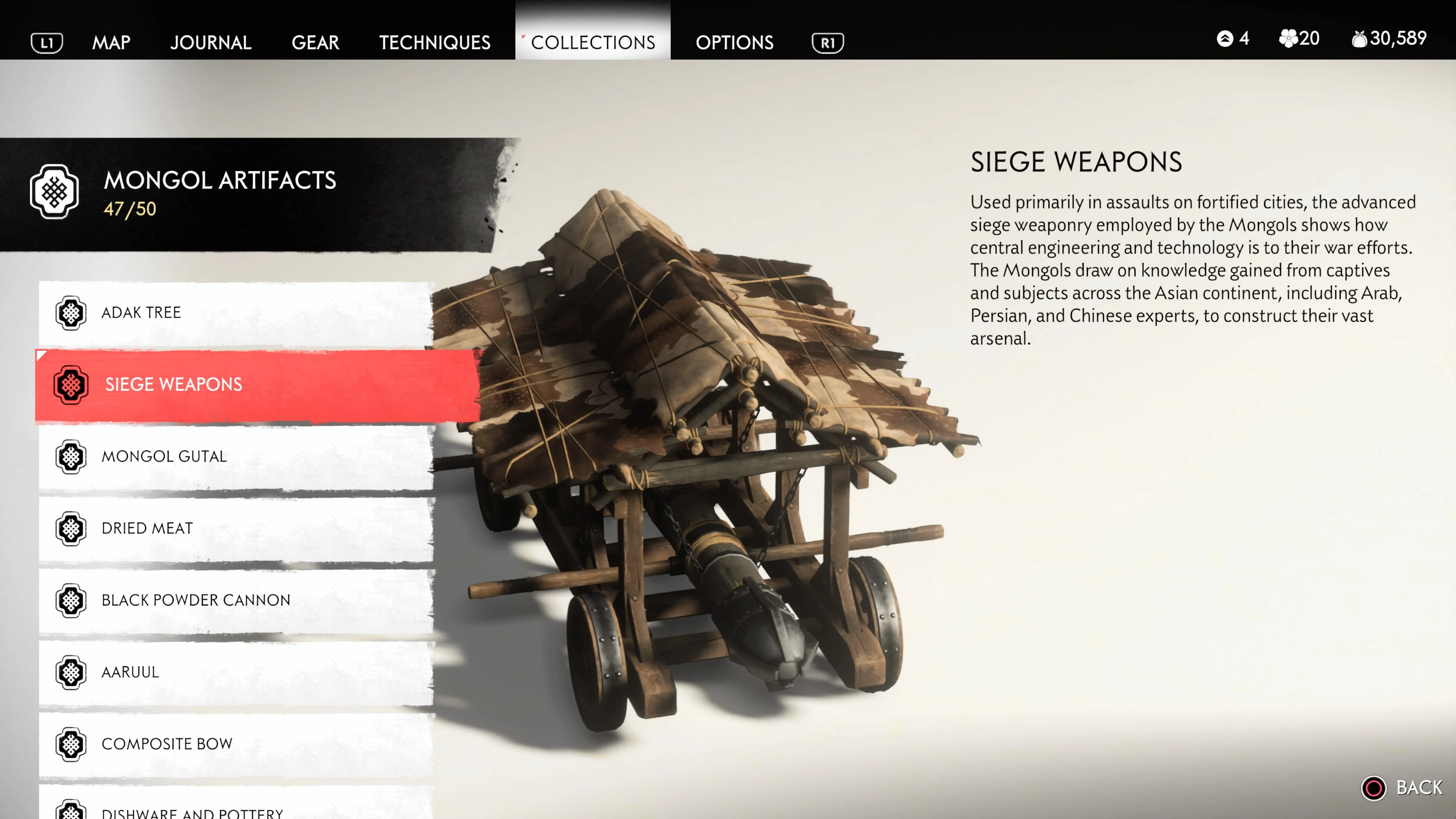Choose the Aaruul artifact entry
Viewport: 1456px width, 819px height.
tap(236, 673)
